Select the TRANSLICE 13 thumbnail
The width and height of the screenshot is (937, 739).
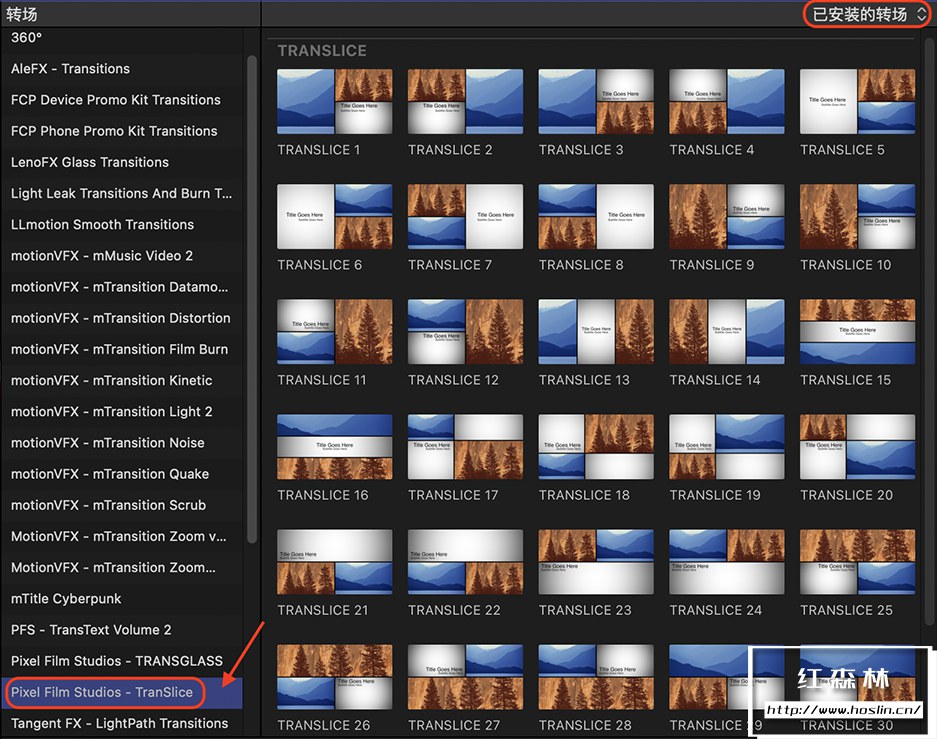tap(596, 332)
